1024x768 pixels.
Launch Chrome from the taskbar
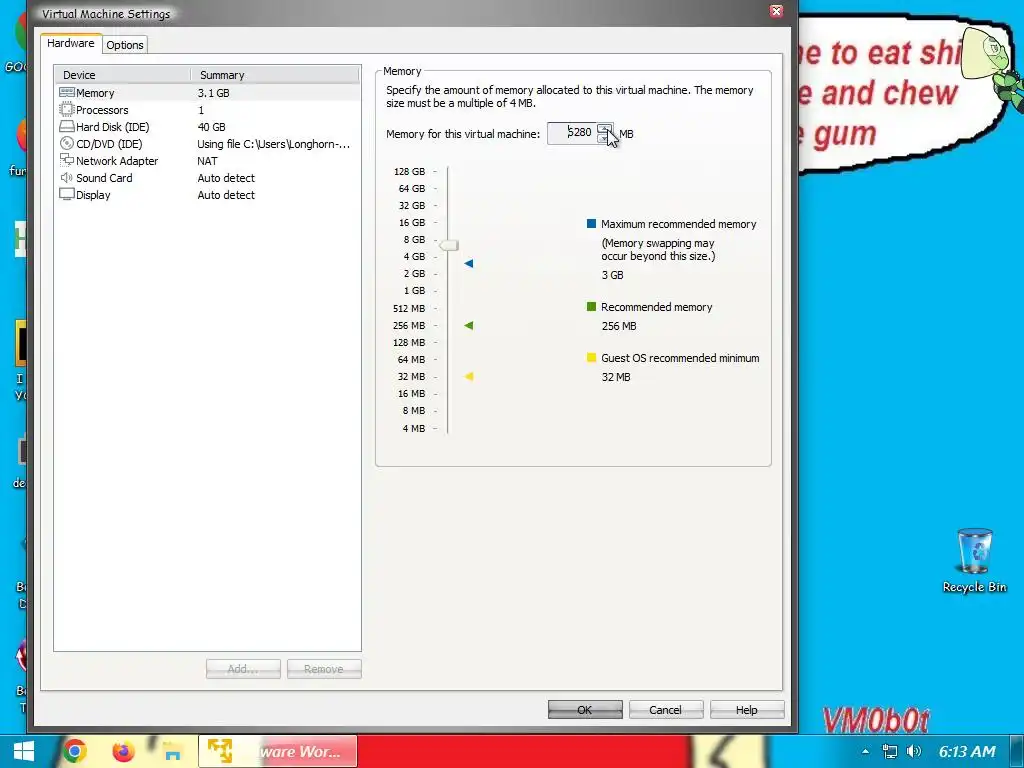click(x=74, y=751)
